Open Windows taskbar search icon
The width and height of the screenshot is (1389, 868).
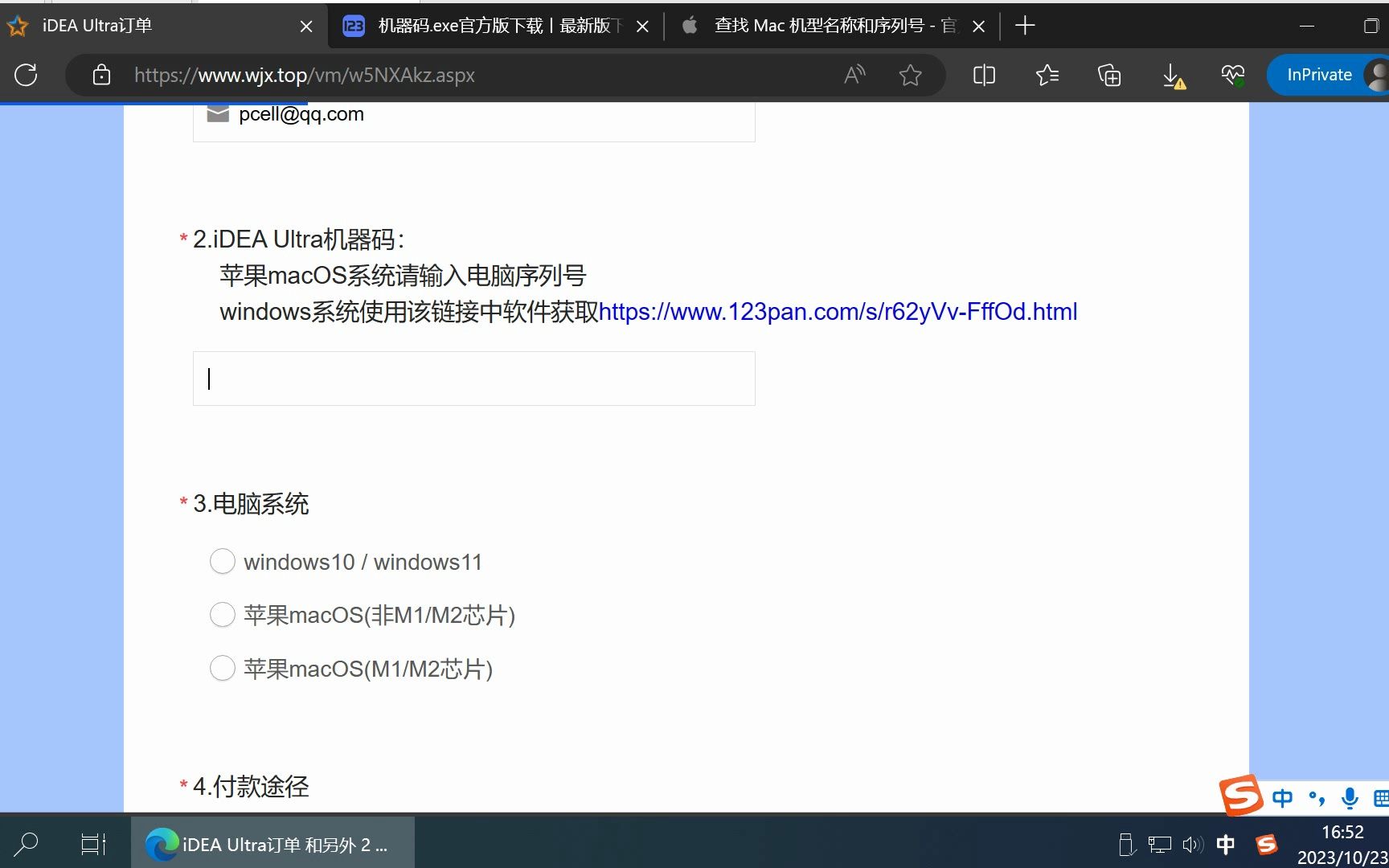click(26, 843)
